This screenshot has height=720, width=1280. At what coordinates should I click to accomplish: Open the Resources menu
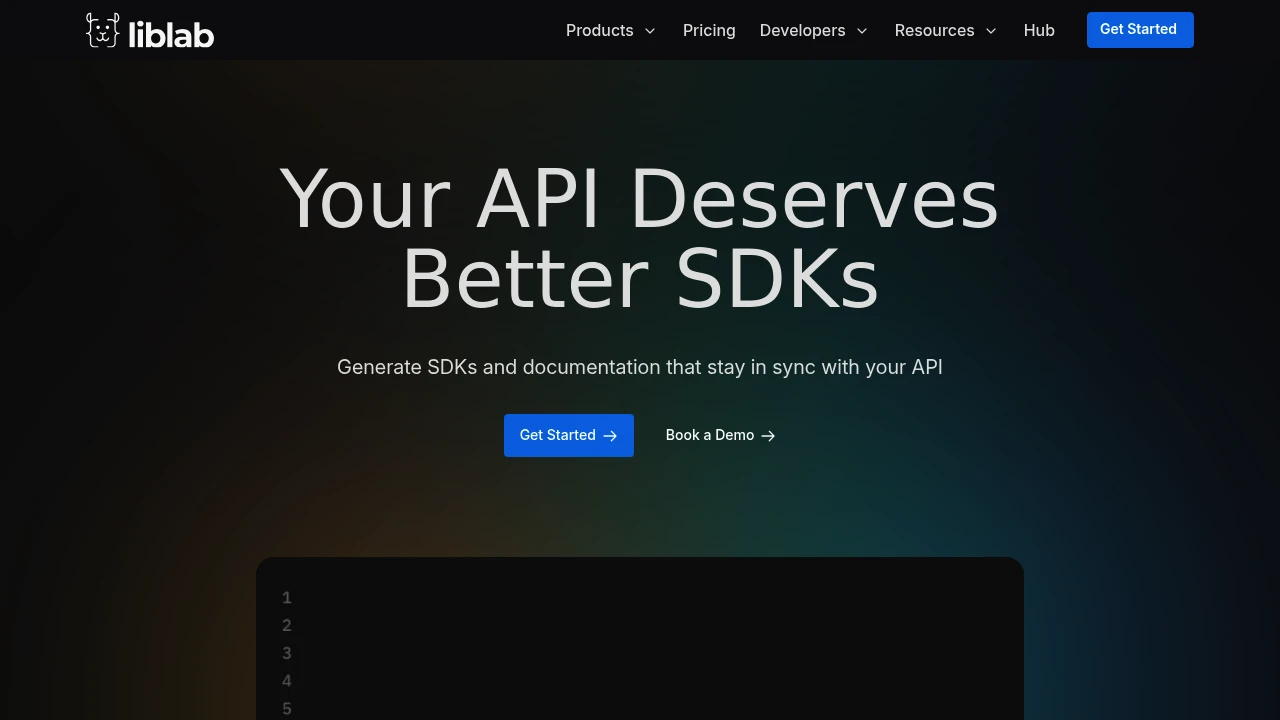[946, 31]
